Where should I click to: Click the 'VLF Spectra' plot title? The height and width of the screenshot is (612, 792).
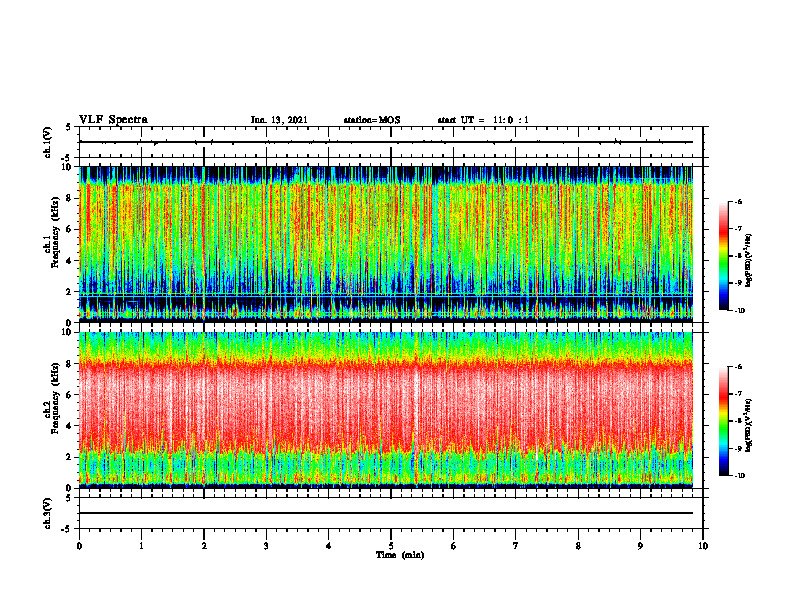(113, 119)
